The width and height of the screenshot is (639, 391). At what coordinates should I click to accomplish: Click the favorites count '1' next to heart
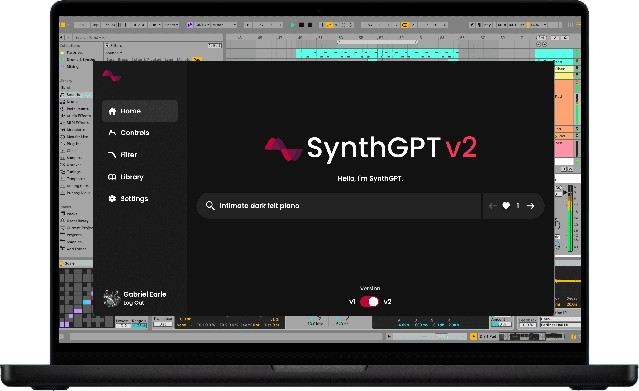point(518,206)
